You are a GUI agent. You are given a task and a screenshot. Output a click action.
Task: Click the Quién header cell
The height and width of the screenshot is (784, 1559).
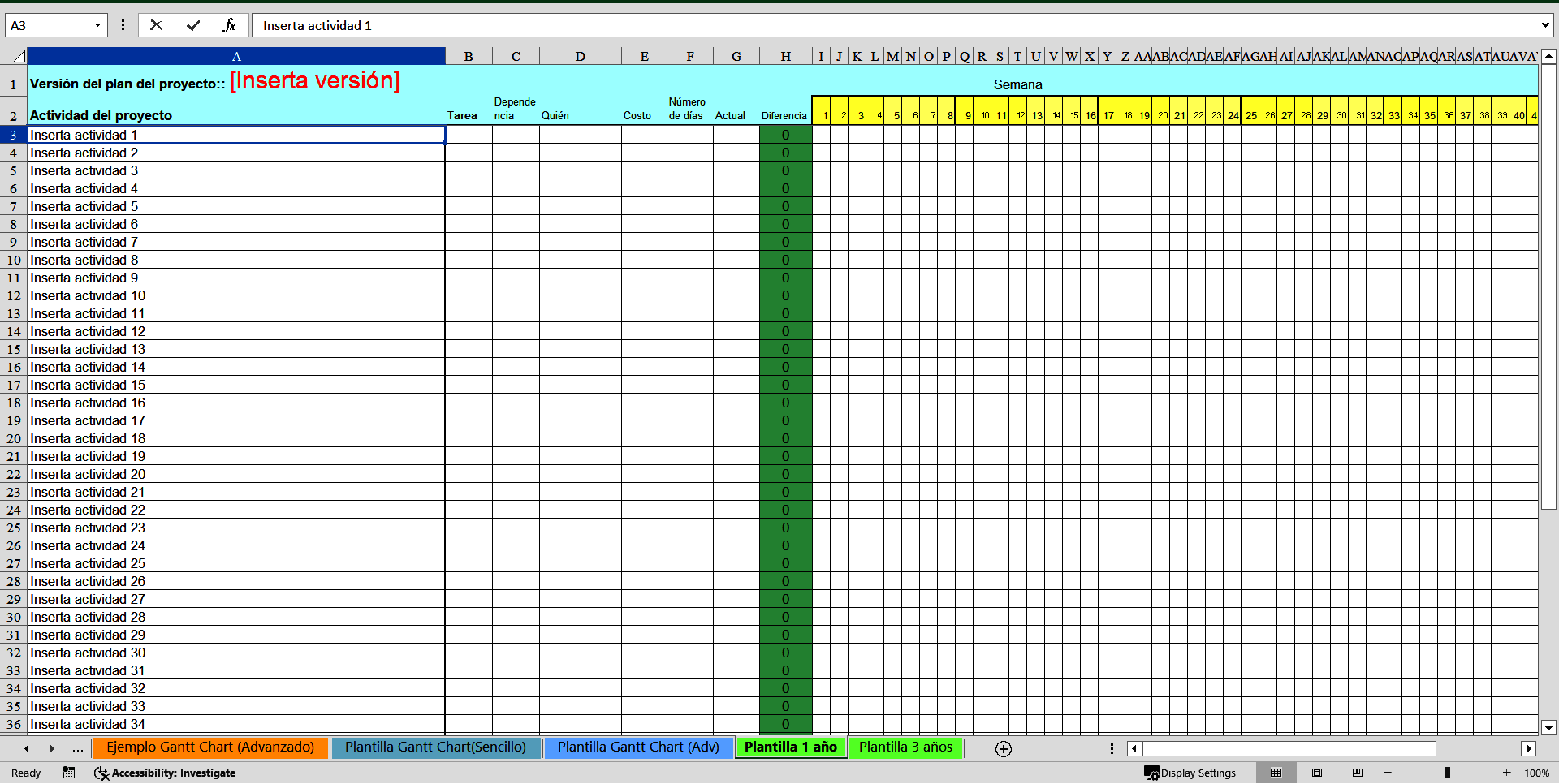[x=581, y=110]
